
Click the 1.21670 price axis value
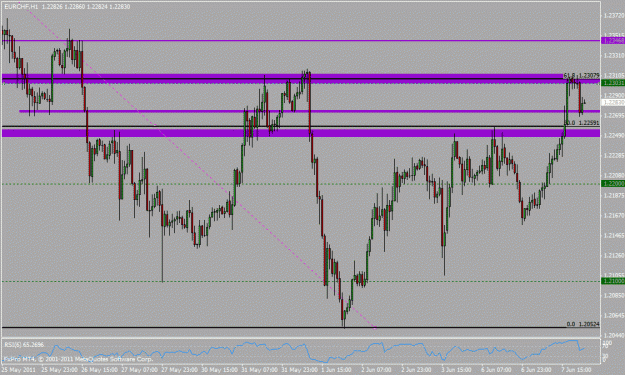[614, 215]
